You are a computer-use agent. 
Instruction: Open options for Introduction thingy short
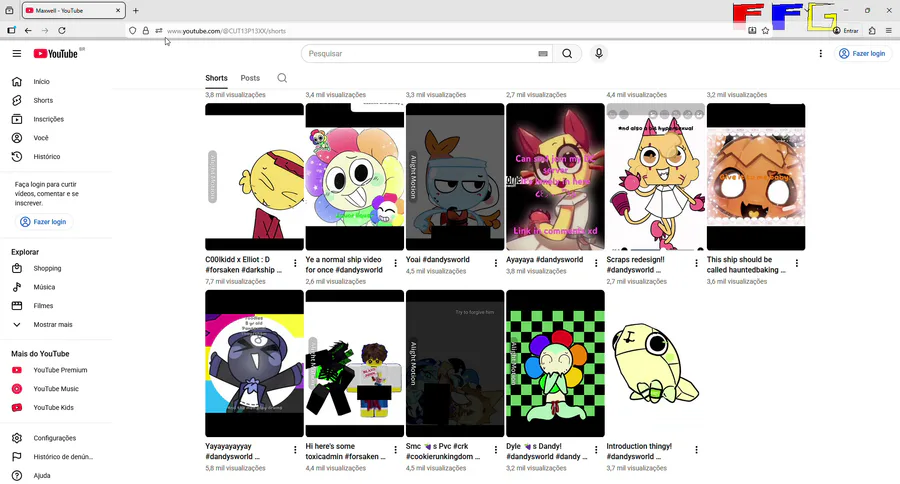tap(696, 450)
